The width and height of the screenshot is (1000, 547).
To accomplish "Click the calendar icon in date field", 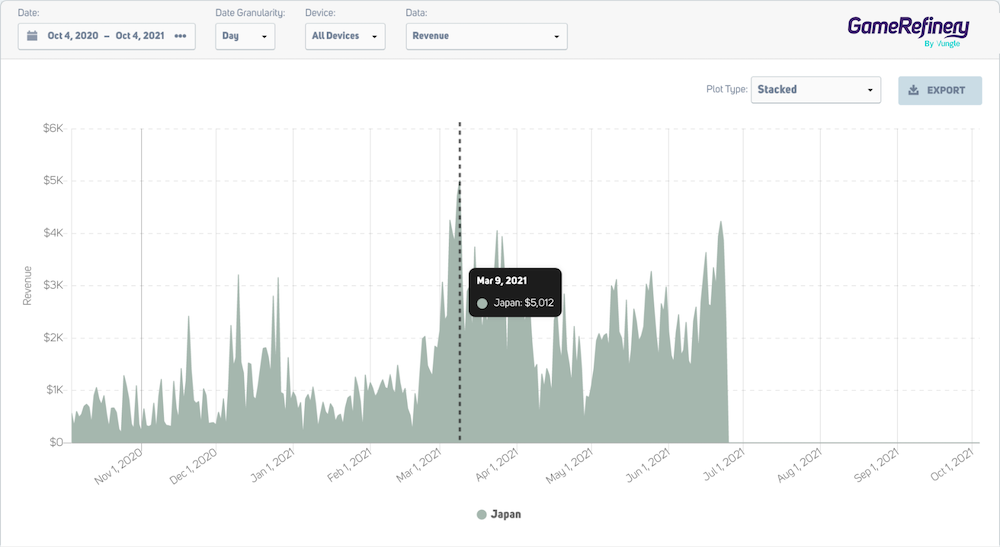I will pyautogui.click(x=32, y=36).
